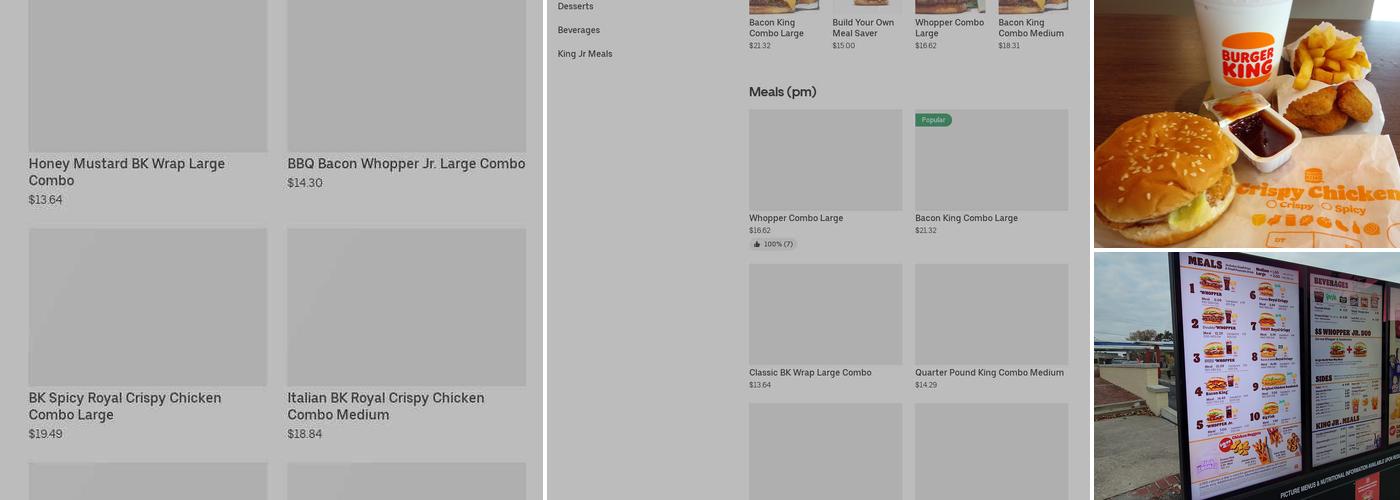Click the Meals (pm) section heading

782,92
